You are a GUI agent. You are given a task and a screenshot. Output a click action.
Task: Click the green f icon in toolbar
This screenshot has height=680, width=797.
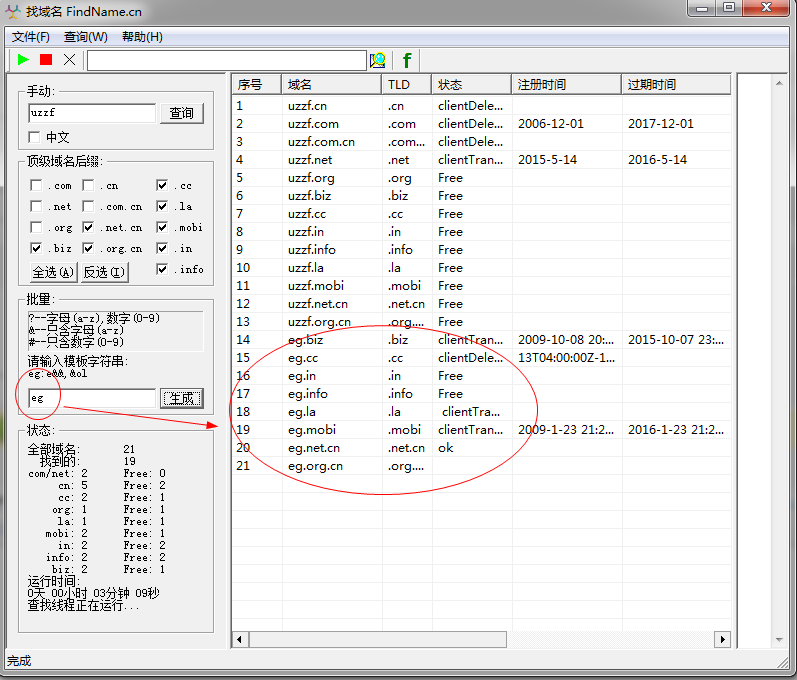coord(407,60)
